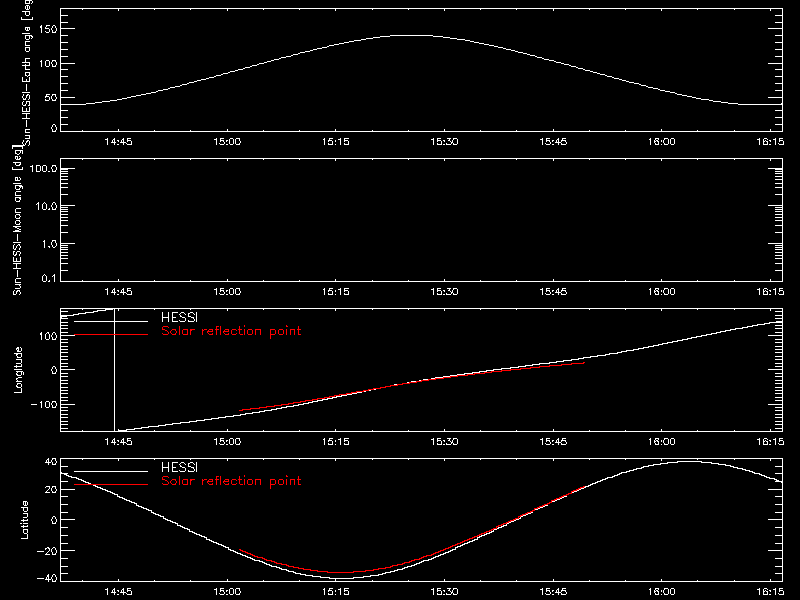Click the -40 tick on Latitude axis
The height and width of the screenshot is (600, 800).
[47, 579]
